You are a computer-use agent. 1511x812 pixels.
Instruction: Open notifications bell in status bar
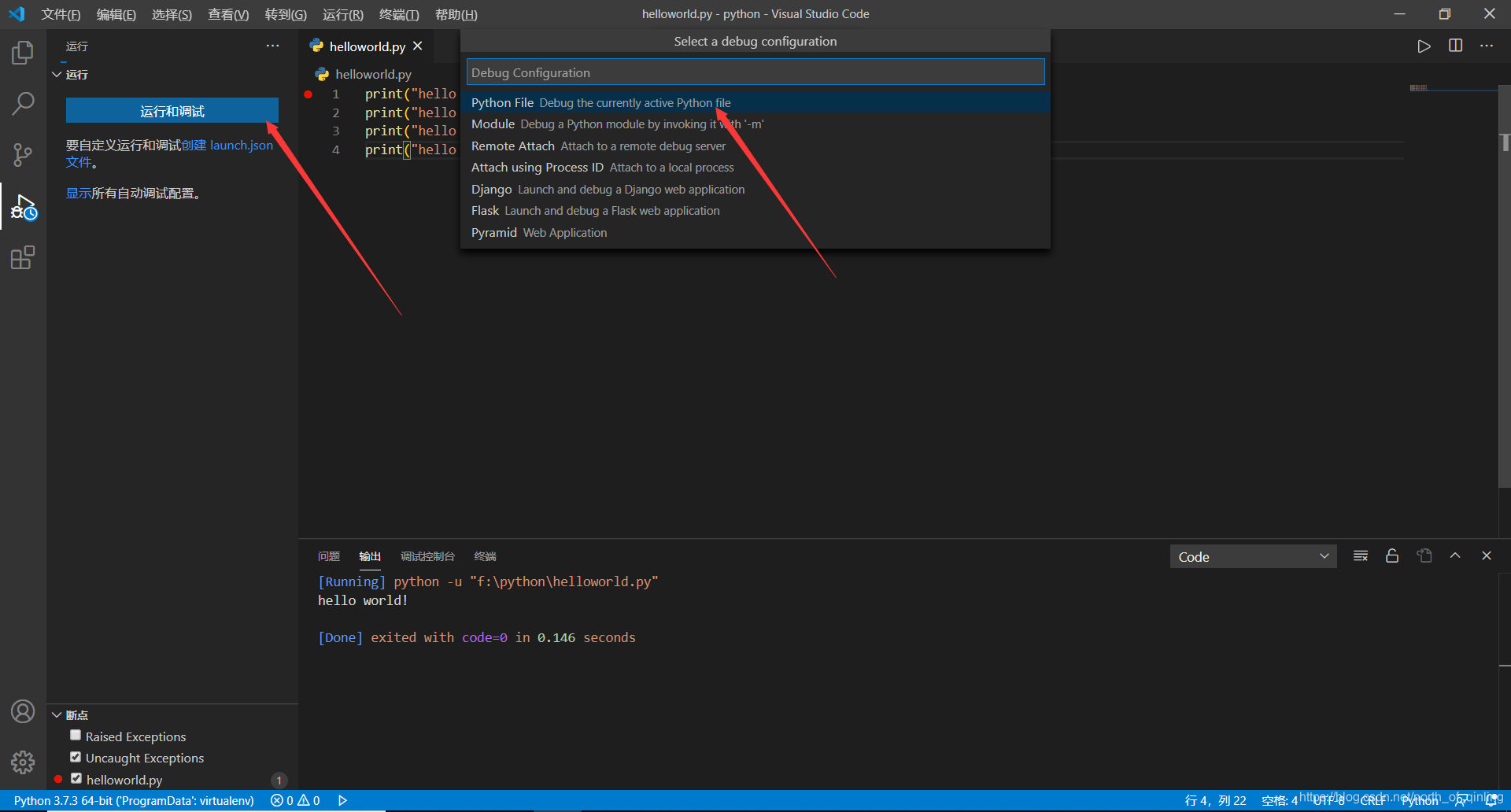click(x=1491, y=800)
